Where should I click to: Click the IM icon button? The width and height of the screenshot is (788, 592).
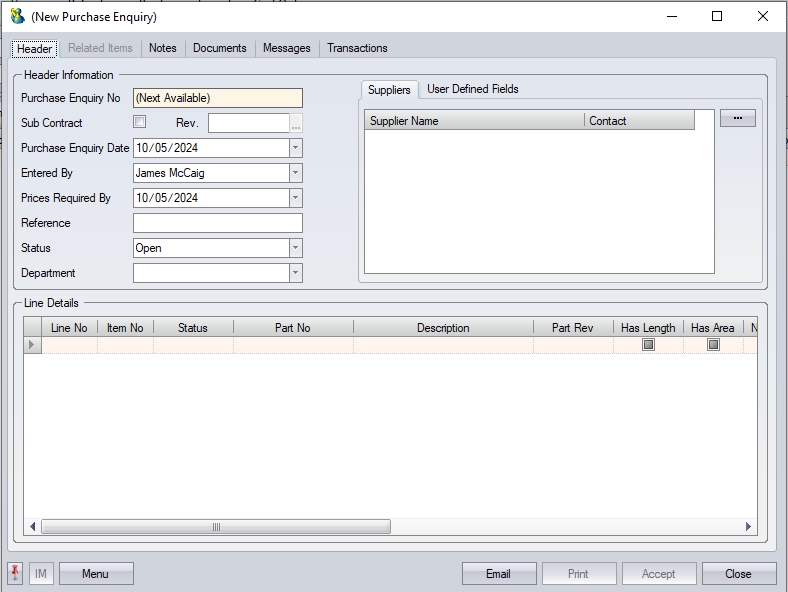[x=41, y=573]
